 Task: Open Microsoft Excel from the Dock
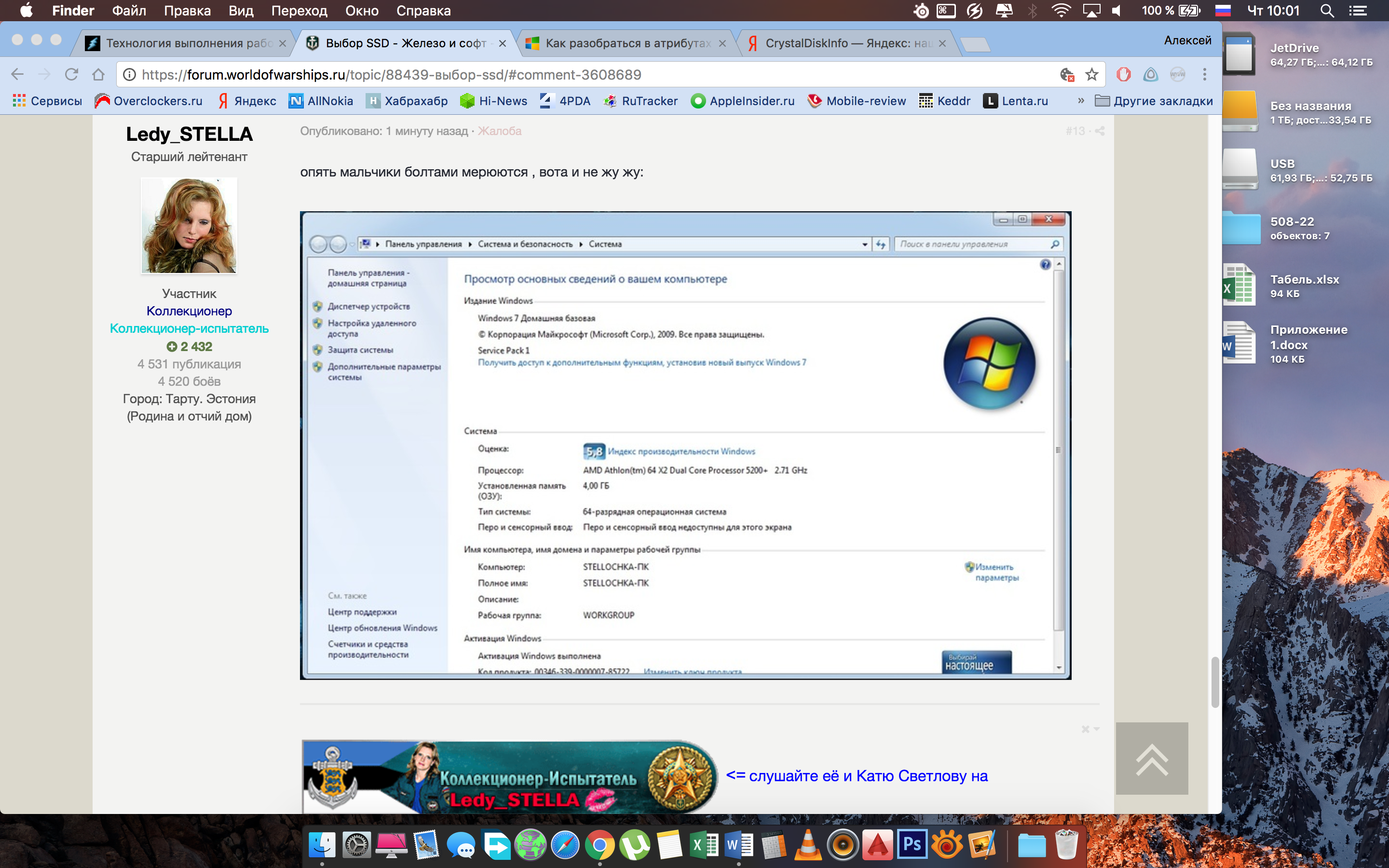point(704,845)
